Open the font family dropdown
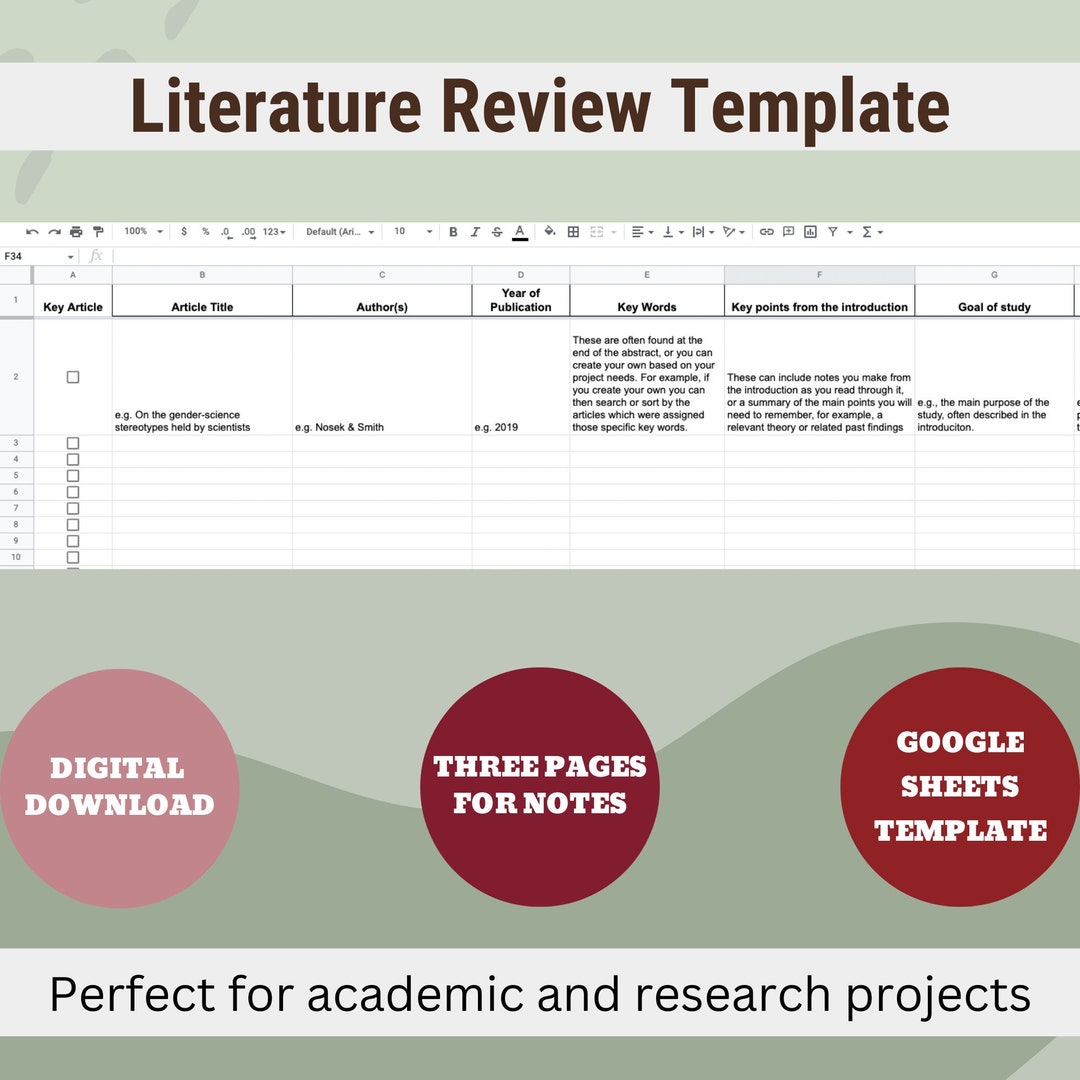Image resolution: width=1080 pixels, height=1080 pixels. tap(340, 231)
